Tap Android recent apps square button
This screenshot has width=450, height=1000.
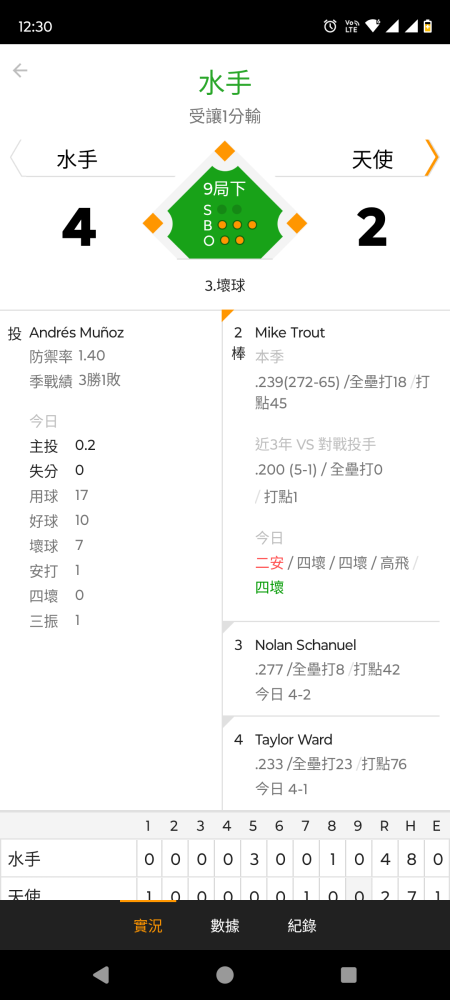pyautogui.click(x=349, y=974)
